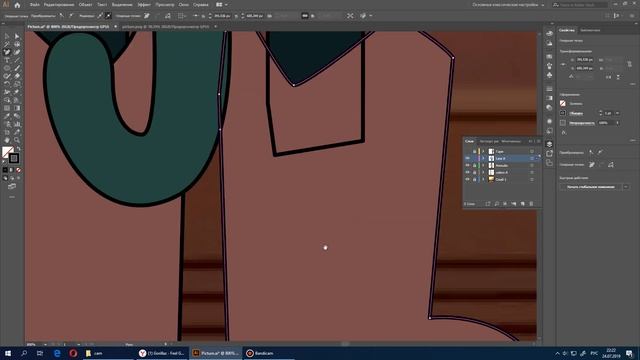Select the Pen tool

coord(7,52)
